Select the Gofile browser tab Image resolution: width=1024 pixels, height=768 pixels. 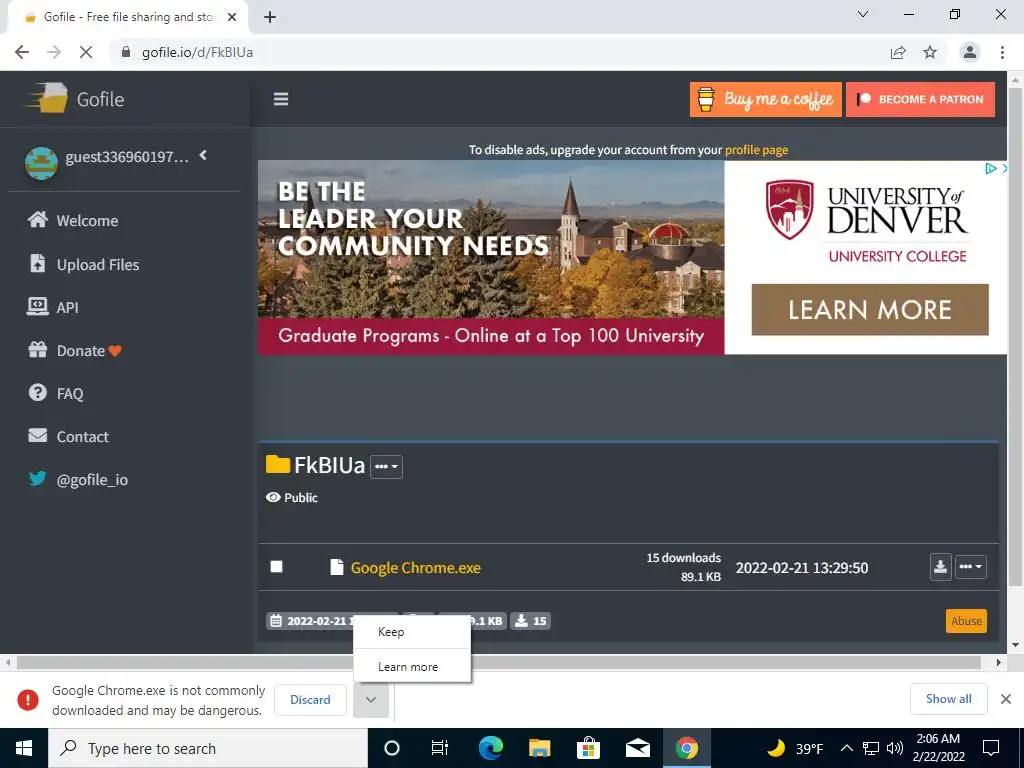click(128, 17)
